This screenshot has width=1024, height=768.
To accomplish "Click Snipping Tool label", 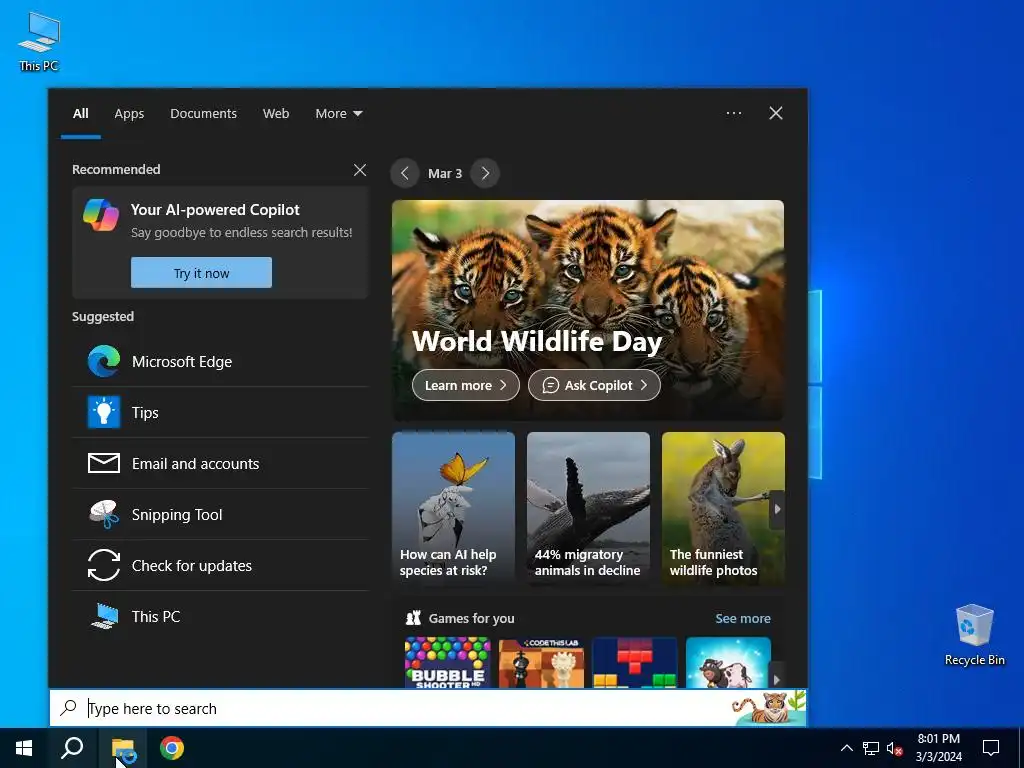I will coord(177,515).
